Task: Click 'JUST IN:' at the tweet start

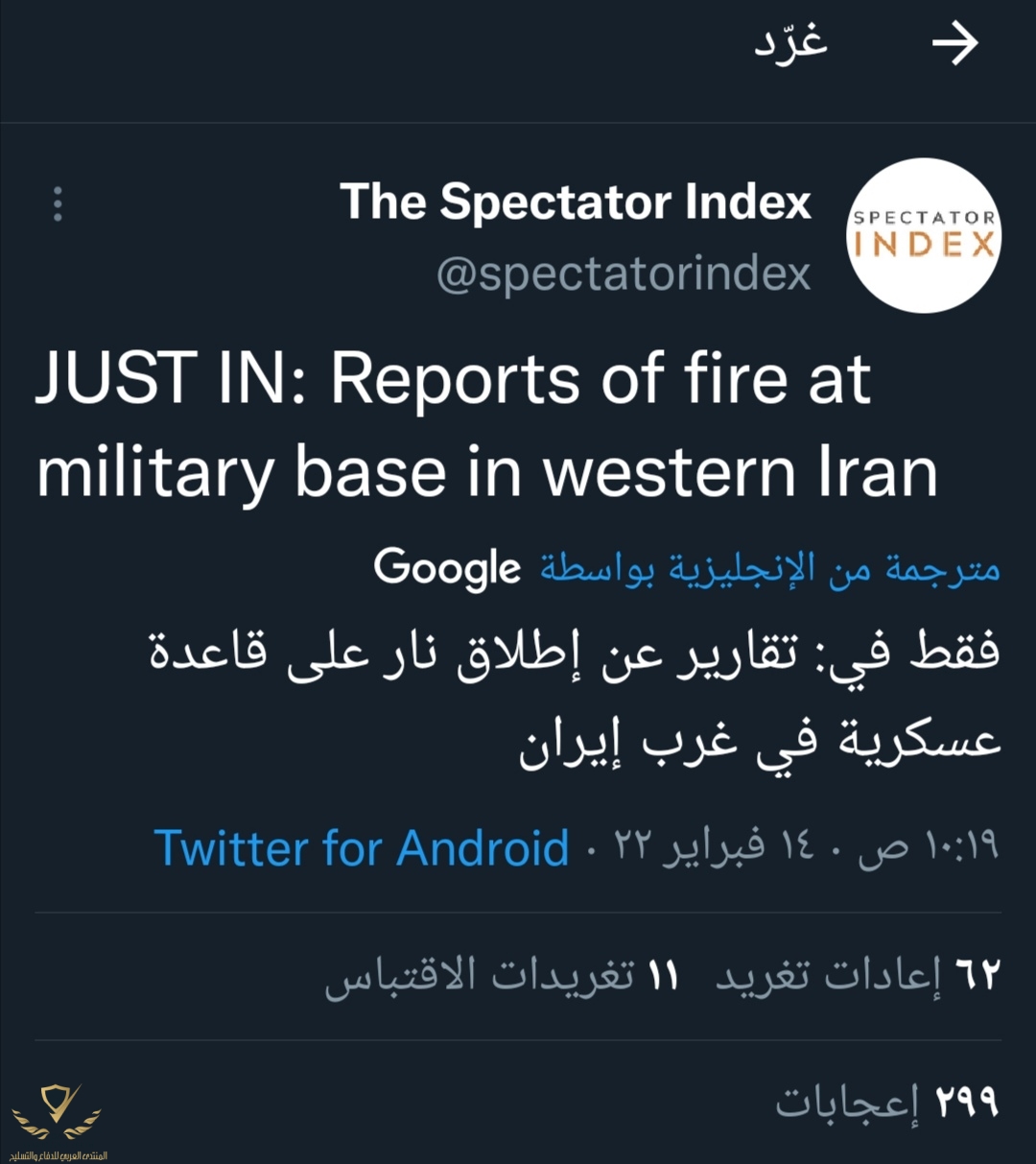Action: [169, 379]
